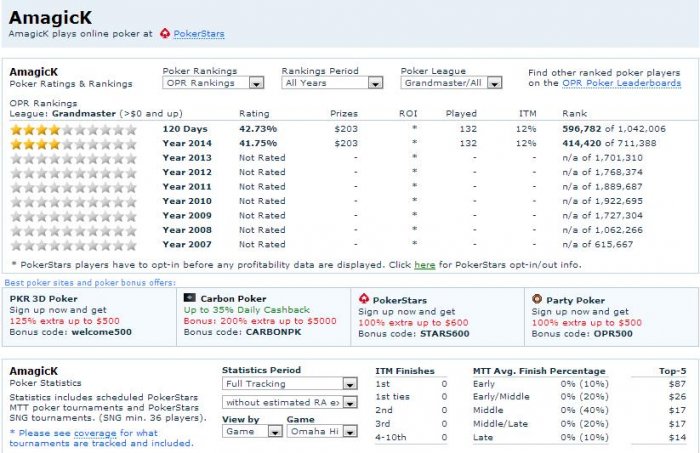Click the ITM column header
700x453 pixels.
click(528, 114)
